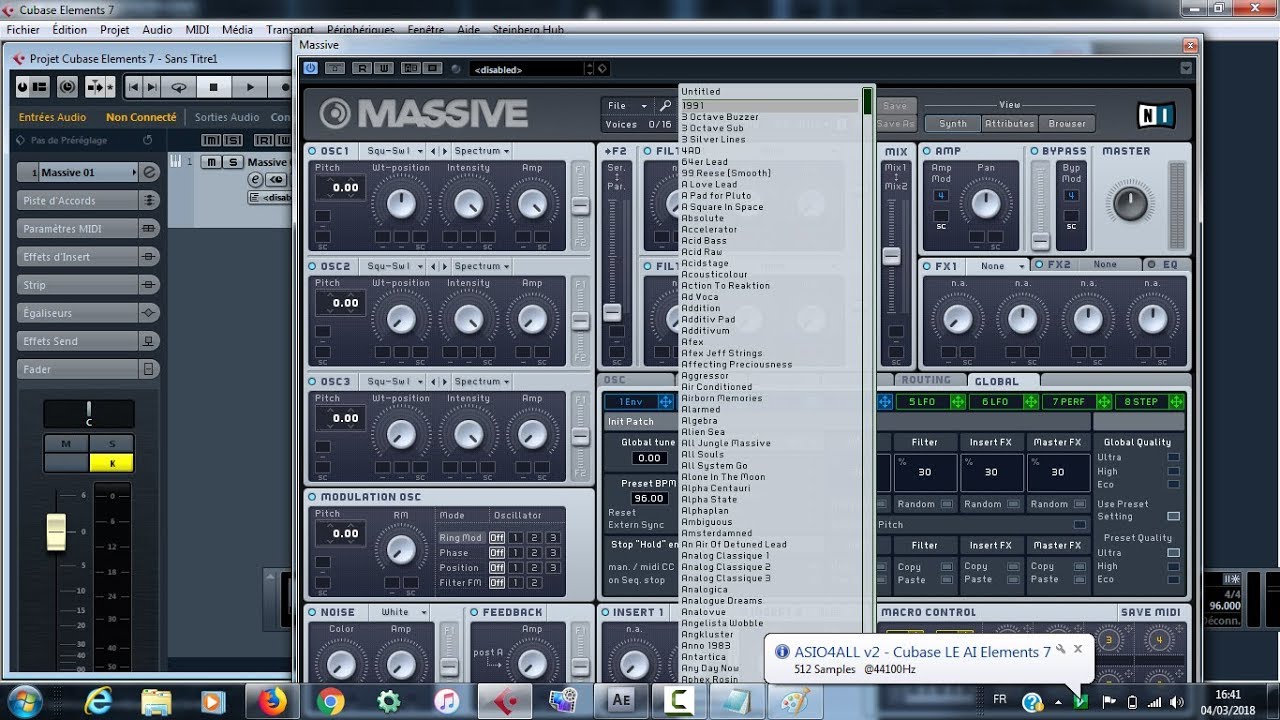Toggle the Massive plugin power button
The height and width of the screenshot is (720, 1280).
pos(310,68)
